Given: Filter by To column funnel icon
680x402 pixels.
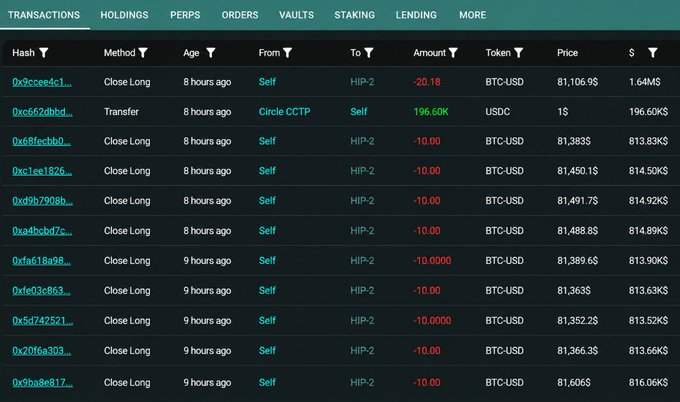Looking at the screenshot, I should (369, 53).
